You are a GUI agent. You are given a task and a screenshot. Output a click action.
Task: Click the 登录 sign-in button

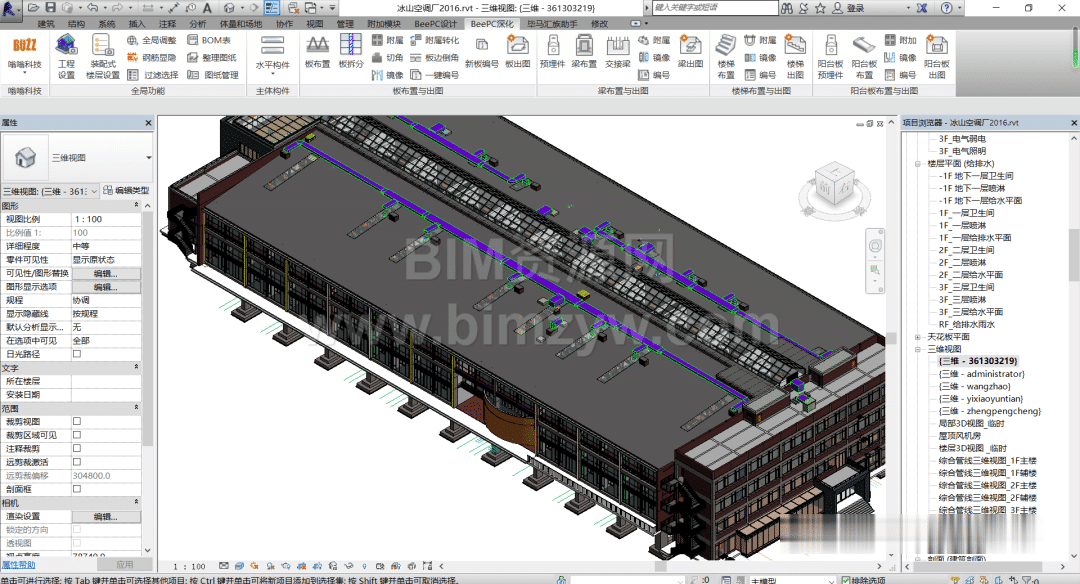pyautogui.click(x=849, y=8)
